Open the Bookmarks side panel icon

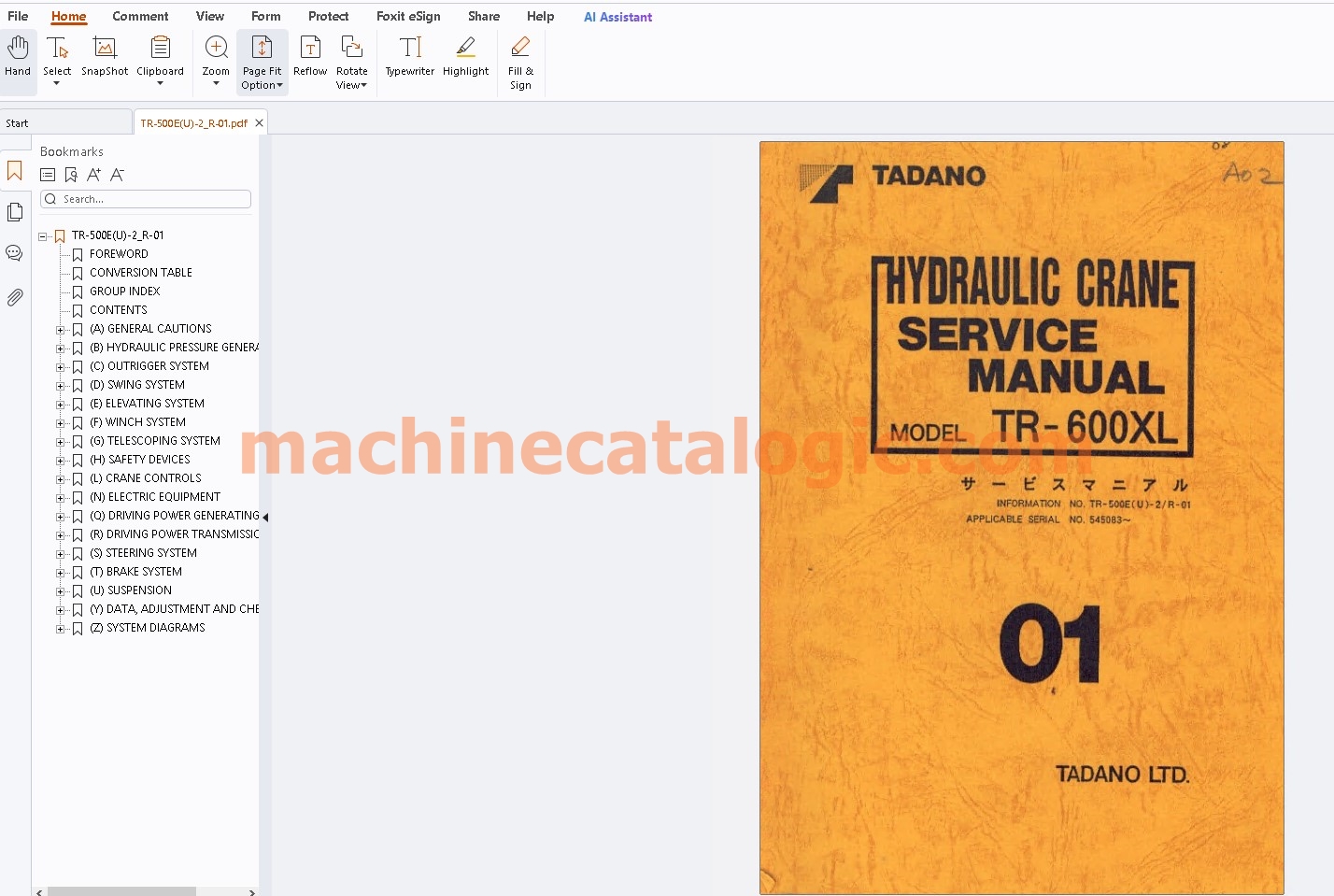pos(15,171)
